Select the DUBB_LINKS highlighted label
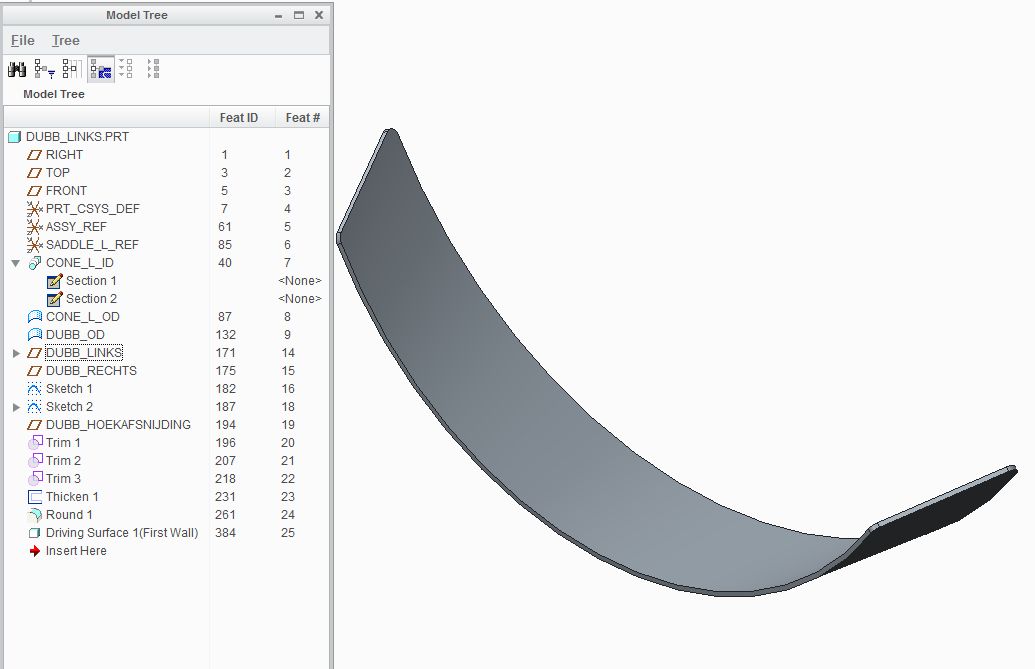Viewport: 1035px width, 669px height. pyautogui.click(x=84, y=353)
